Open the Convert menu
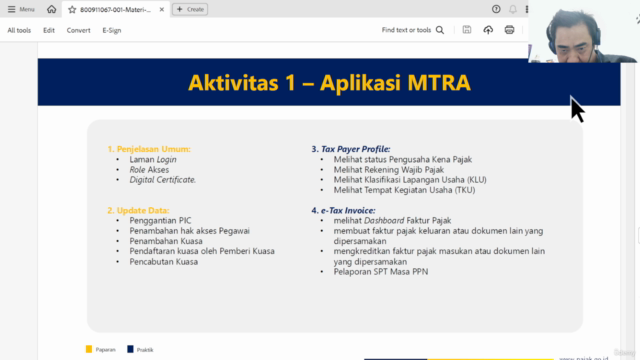This screenshot has height=360, width=640. click(x=78, y=30)
